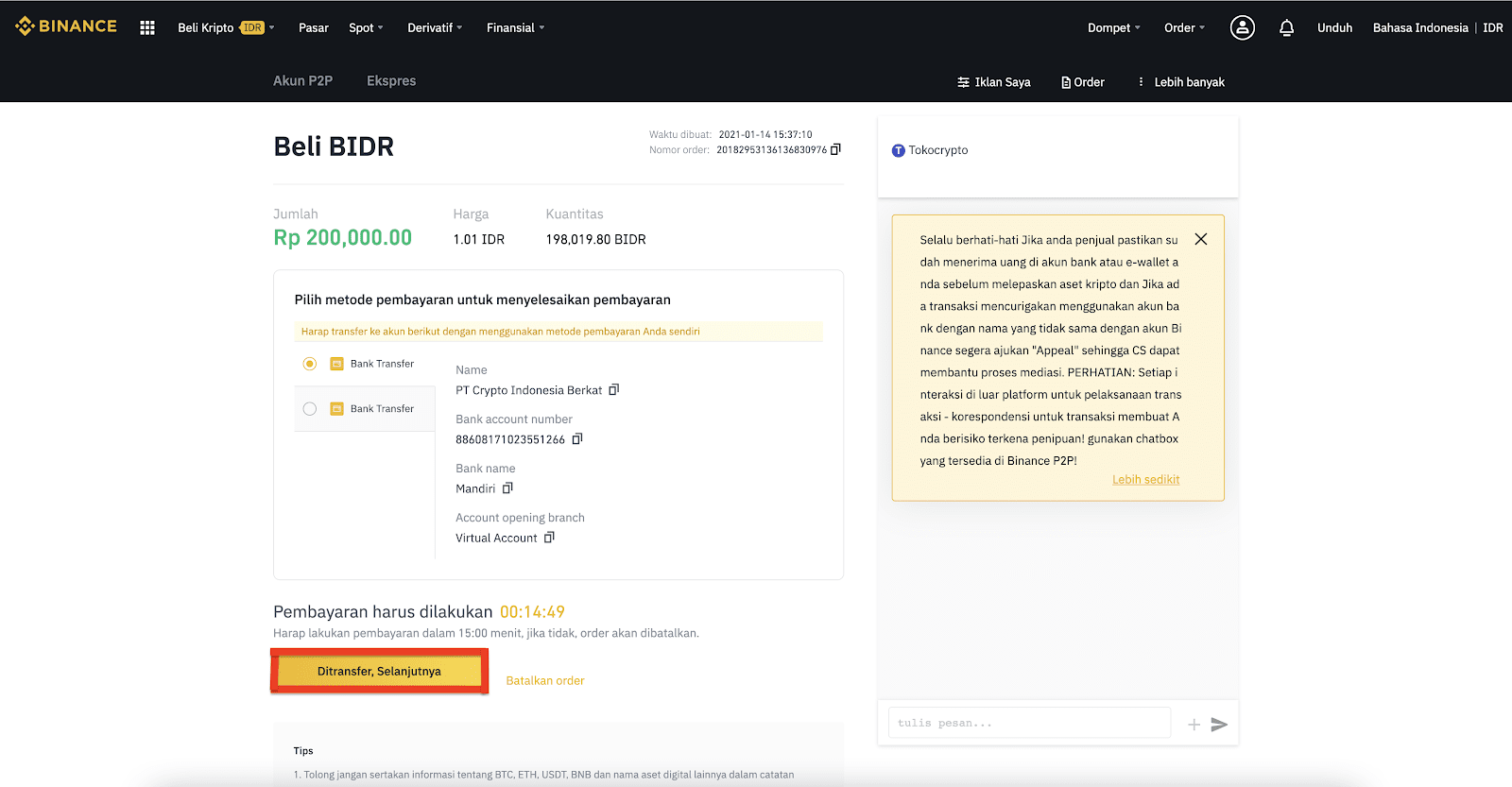Expand the Finansial dropdown menu

click(x=515, y=27)
